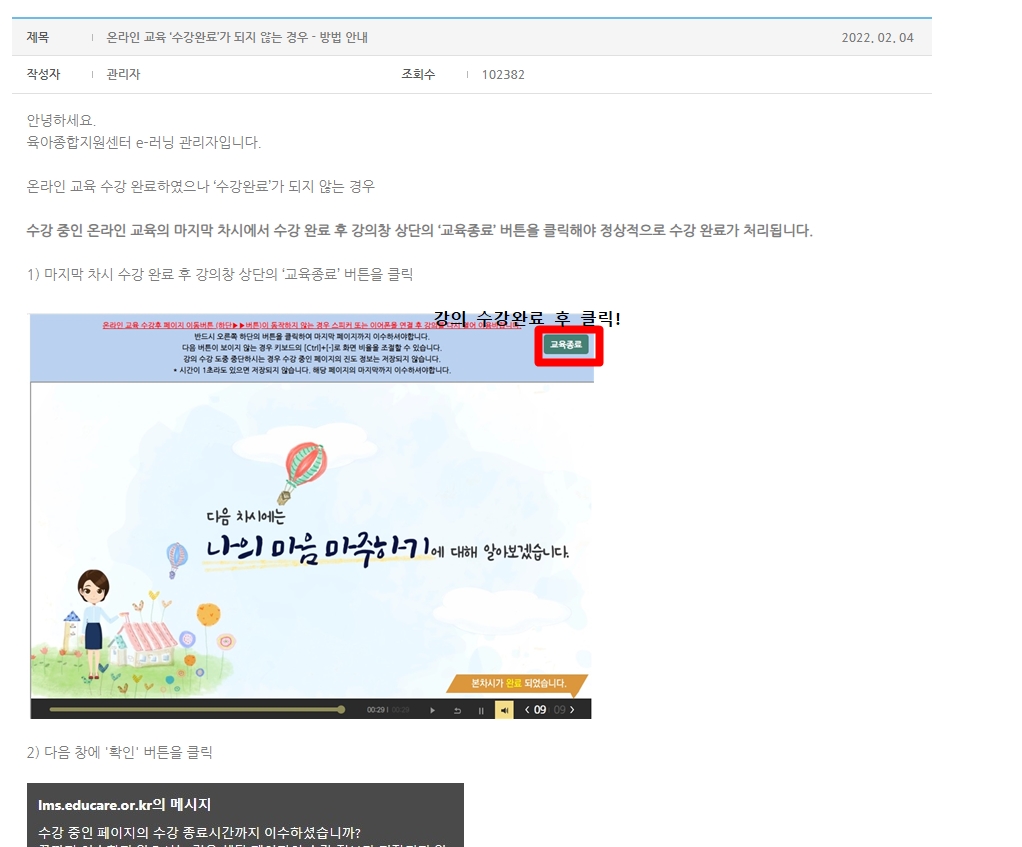
Task: Click the red 강의 수강완료 후 클릭 annotation
Action: pyautogui.click(x=528, y=318)
